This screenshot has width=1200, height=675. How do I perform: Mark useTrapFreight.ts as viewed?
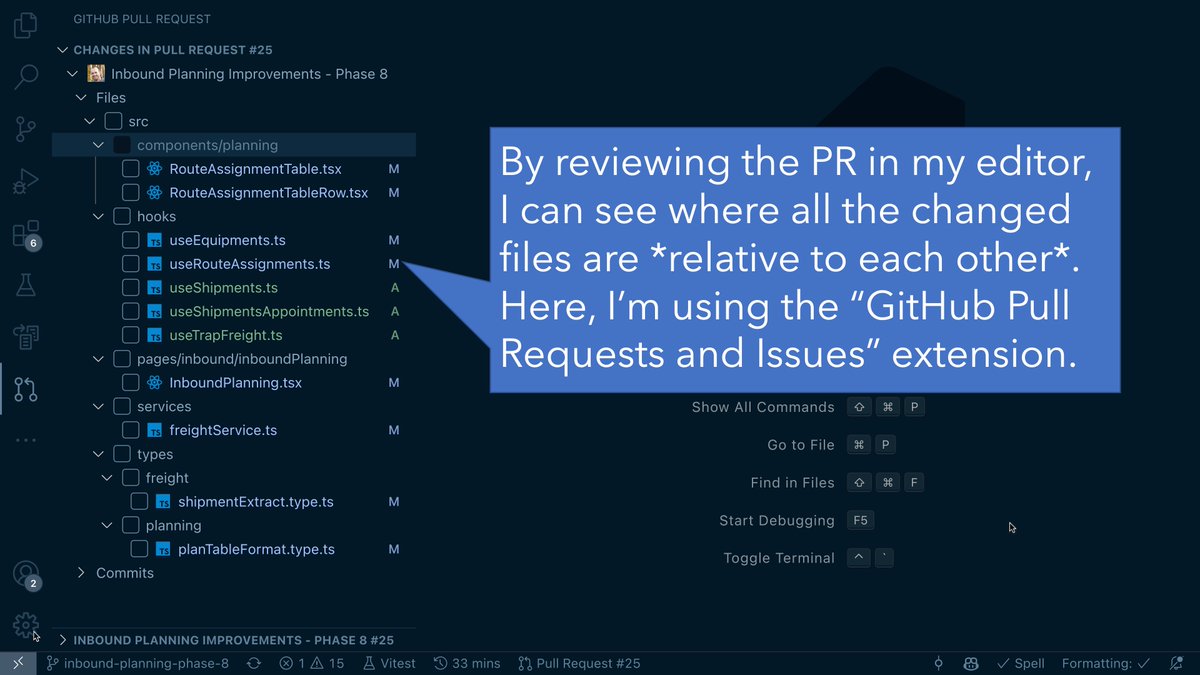131,335
